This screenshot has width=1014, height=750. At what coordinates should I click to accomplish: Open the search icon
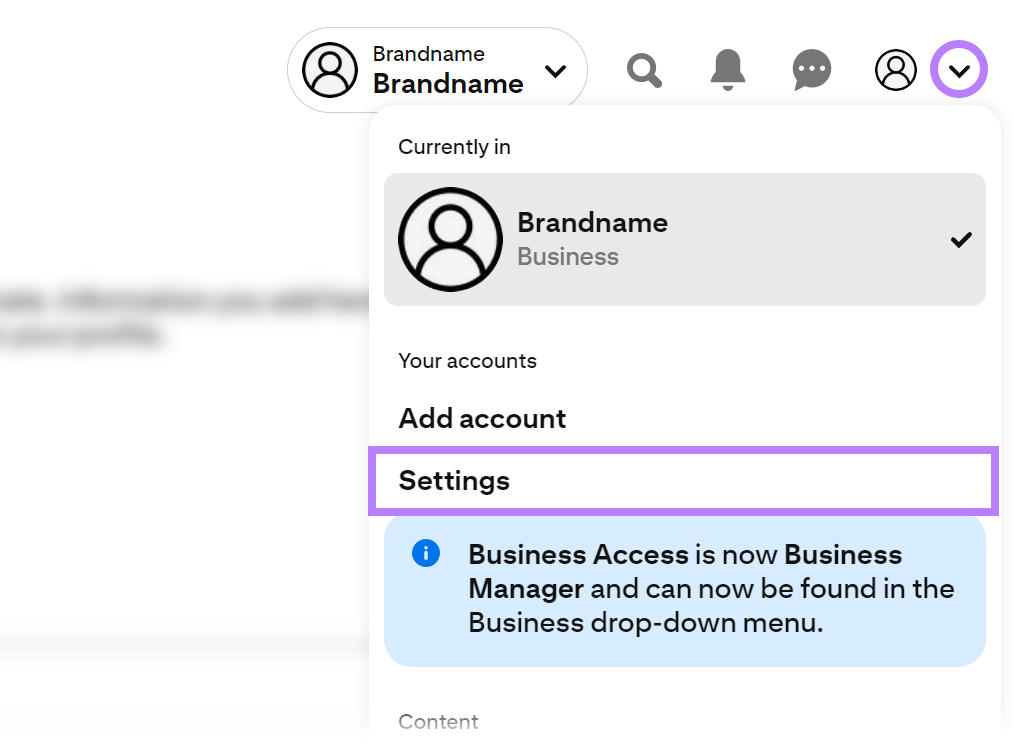coord(644,69)
